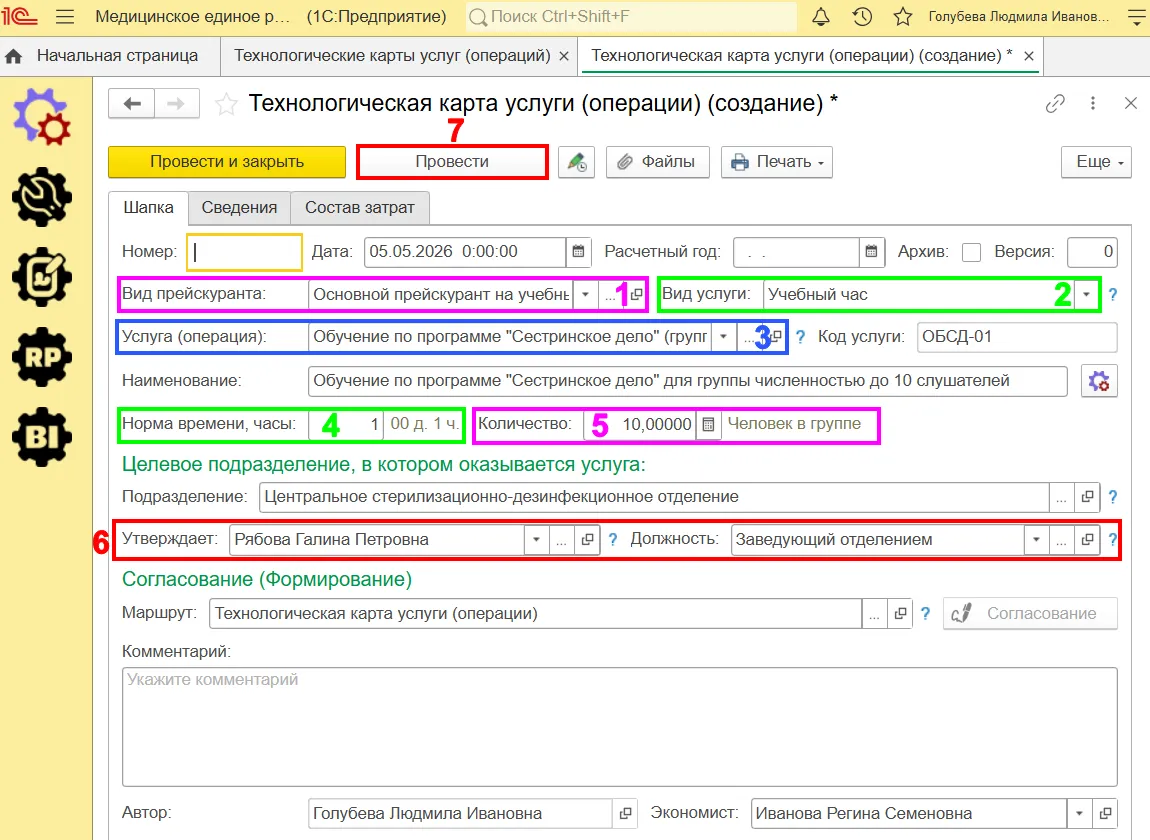
Task: Open the Печать dropdown menu
Action: pyautogui.click(x=777, y=162)
